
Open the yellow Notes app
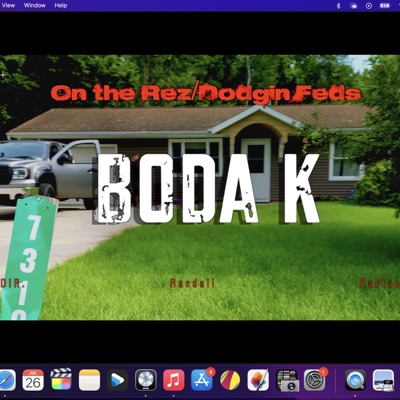pyautogui.click(x=89, y=380)
